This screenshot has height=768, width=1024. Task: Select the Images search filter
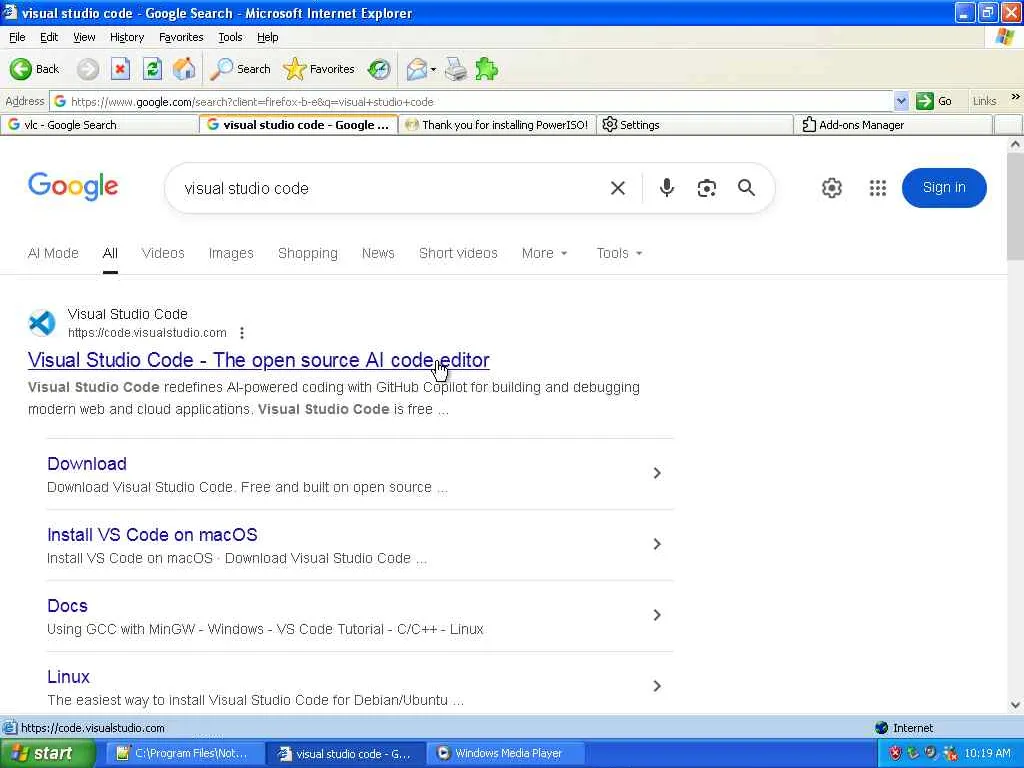(x=231, y=253)
